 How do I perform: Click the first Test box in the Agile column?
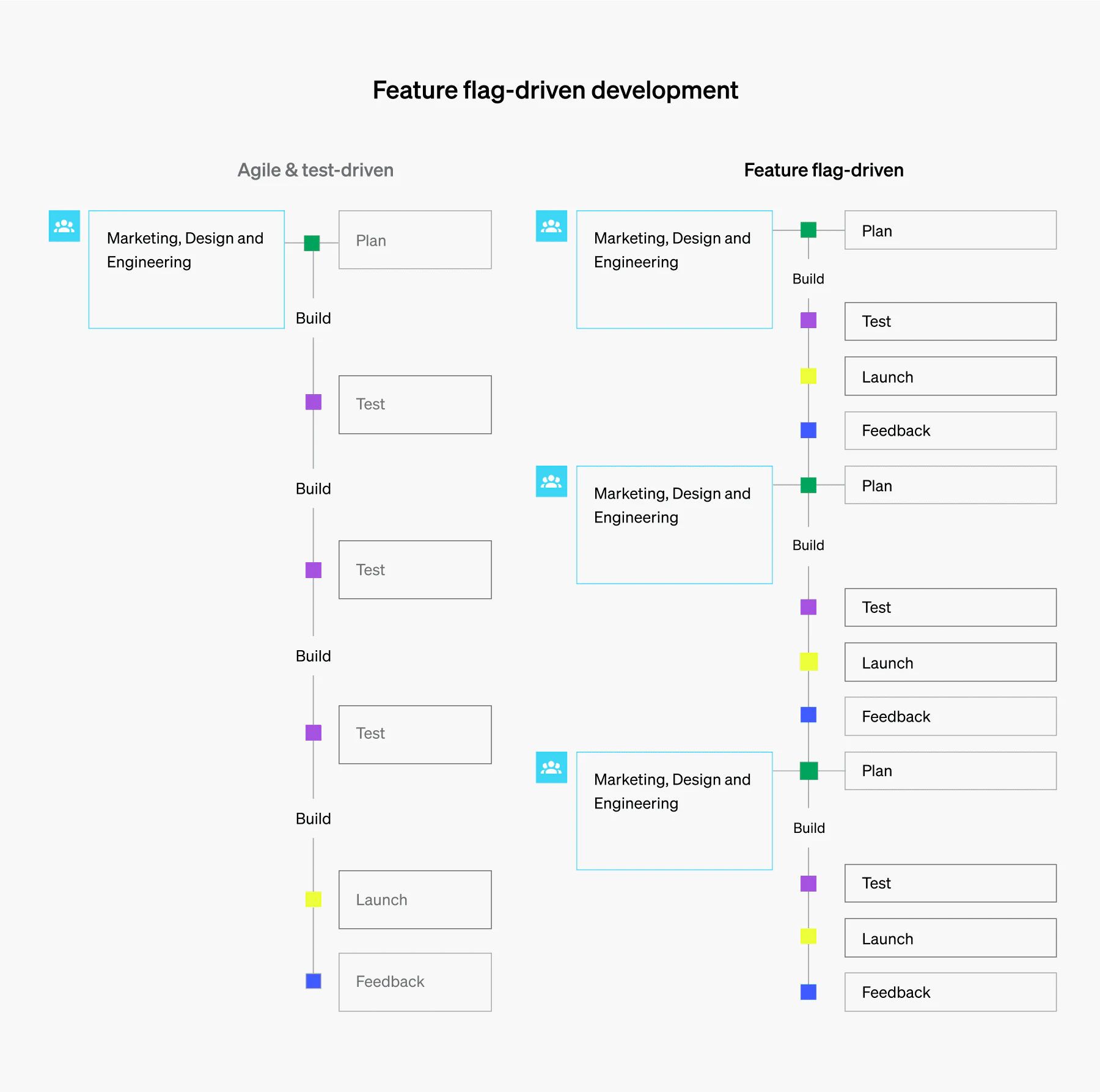click(x=415, y=405)
